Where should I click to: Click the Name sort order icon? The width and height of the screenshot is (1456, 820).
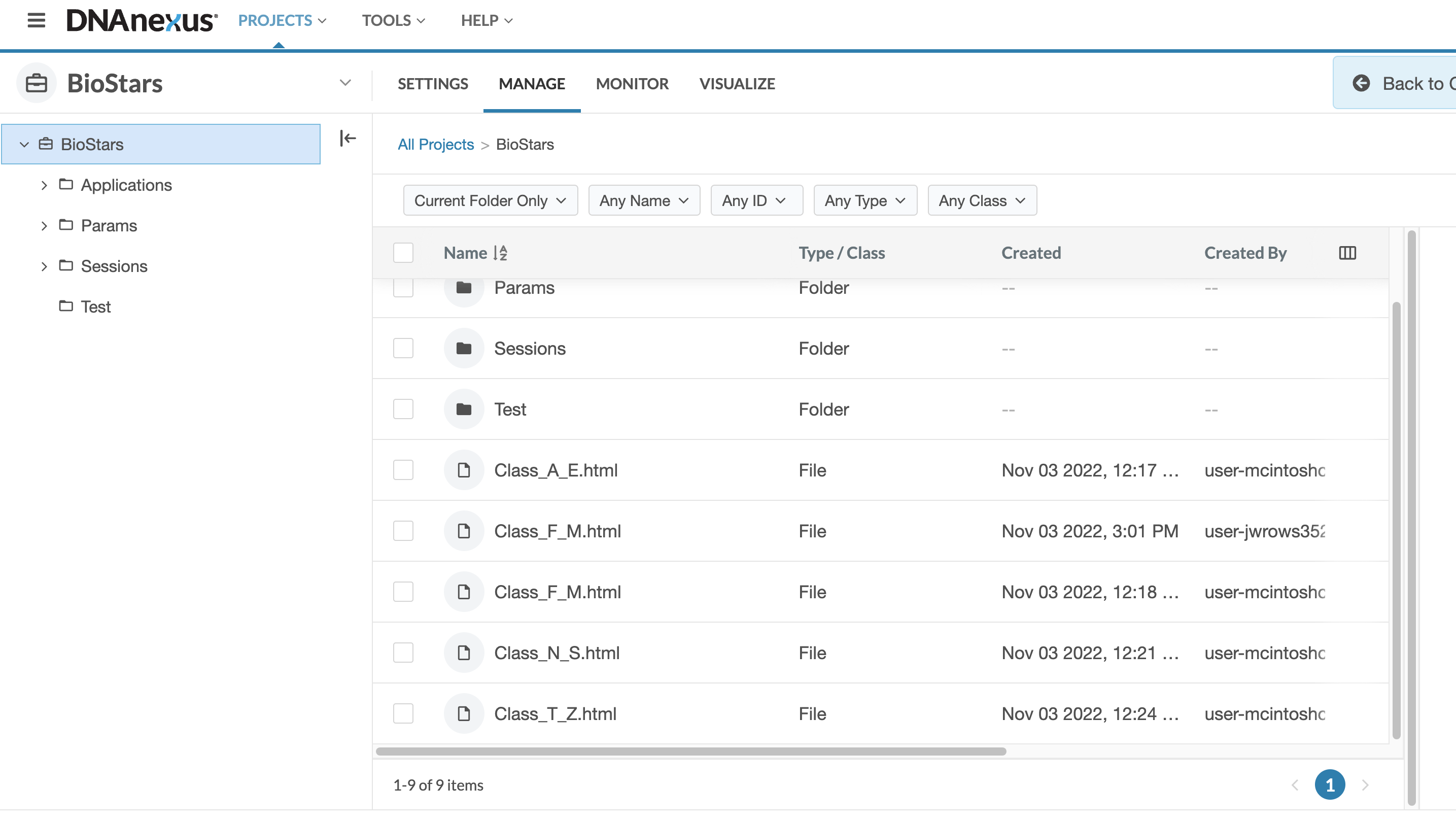coord(500,253)
